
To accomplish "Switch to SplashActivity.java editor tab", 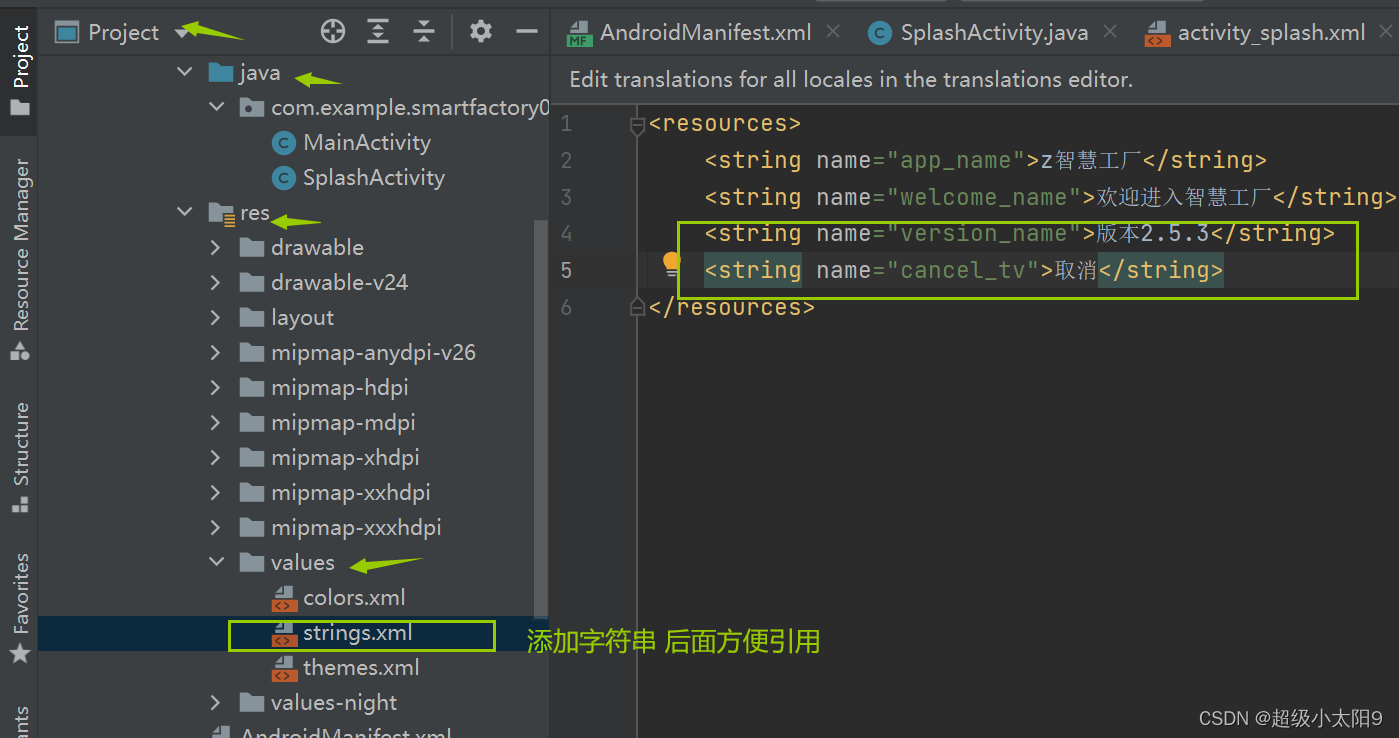I will (x=979, y=33).
